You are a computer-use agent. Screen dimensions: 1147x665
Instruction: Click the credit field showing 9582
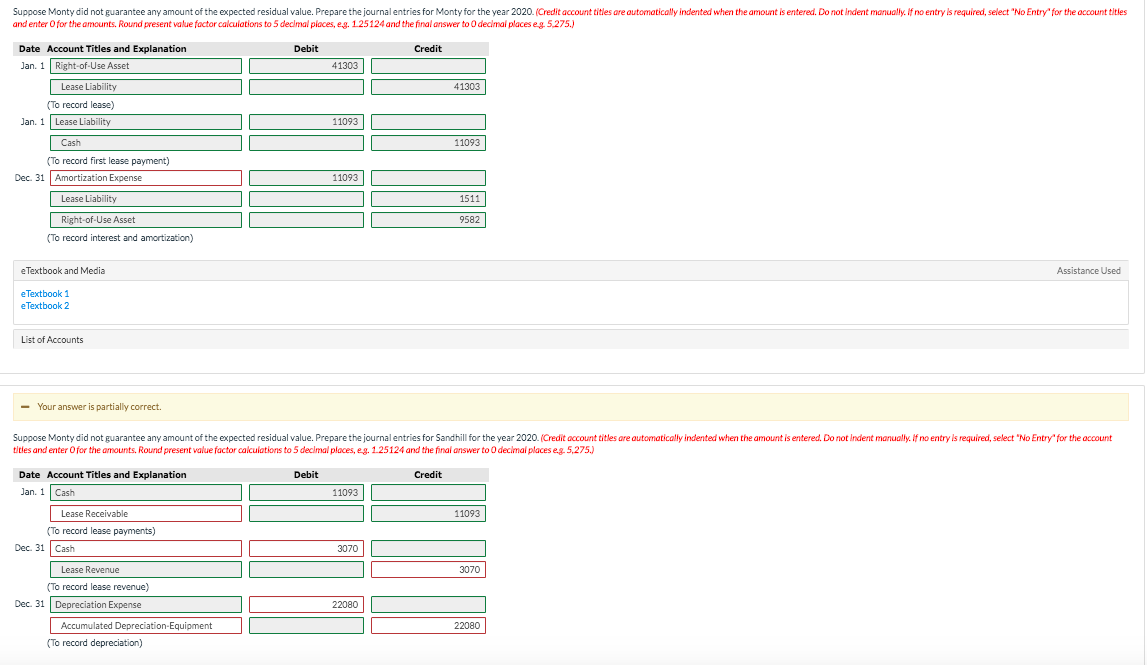tap(428, 219)
